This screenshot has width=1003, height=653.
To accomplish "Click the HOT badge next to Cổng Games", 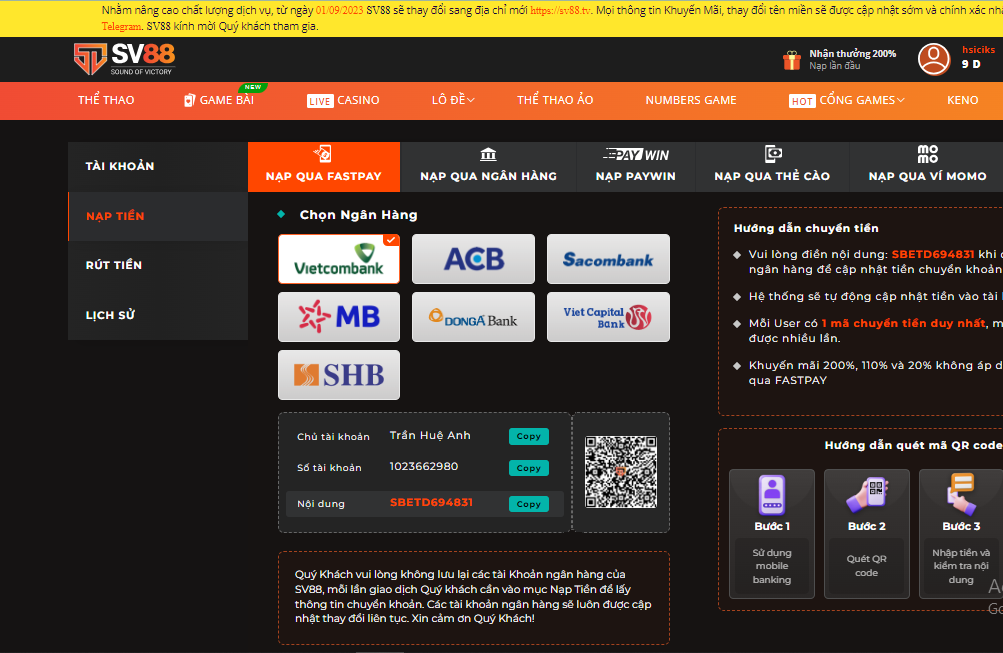I will pos(802,101).
